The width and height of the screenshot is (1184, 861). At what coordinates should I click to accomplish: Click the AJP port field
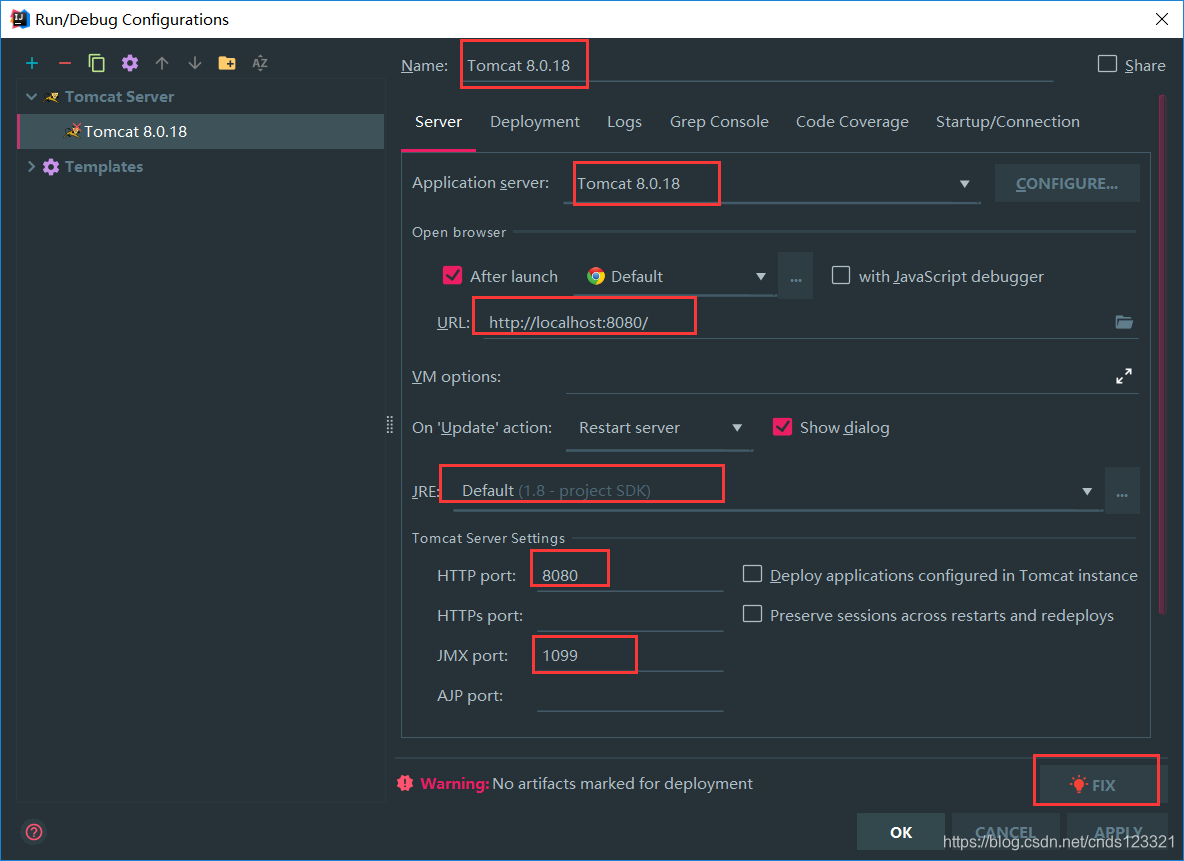pos(630,695)
